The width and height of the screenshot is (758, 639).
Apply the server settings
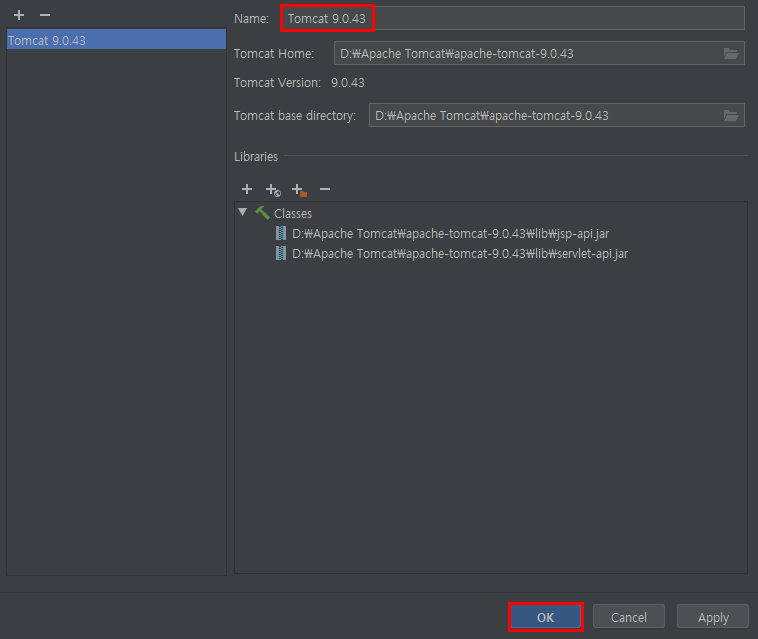pos(713,617)
